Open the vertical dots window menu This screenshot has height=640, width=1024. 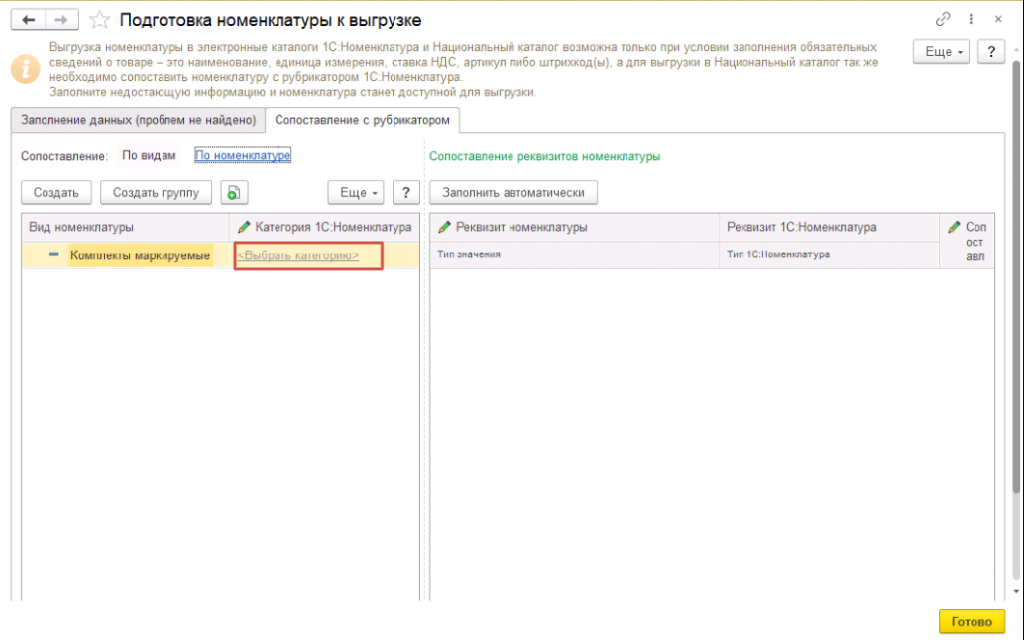pyautogui.click(x=970, y=19)
